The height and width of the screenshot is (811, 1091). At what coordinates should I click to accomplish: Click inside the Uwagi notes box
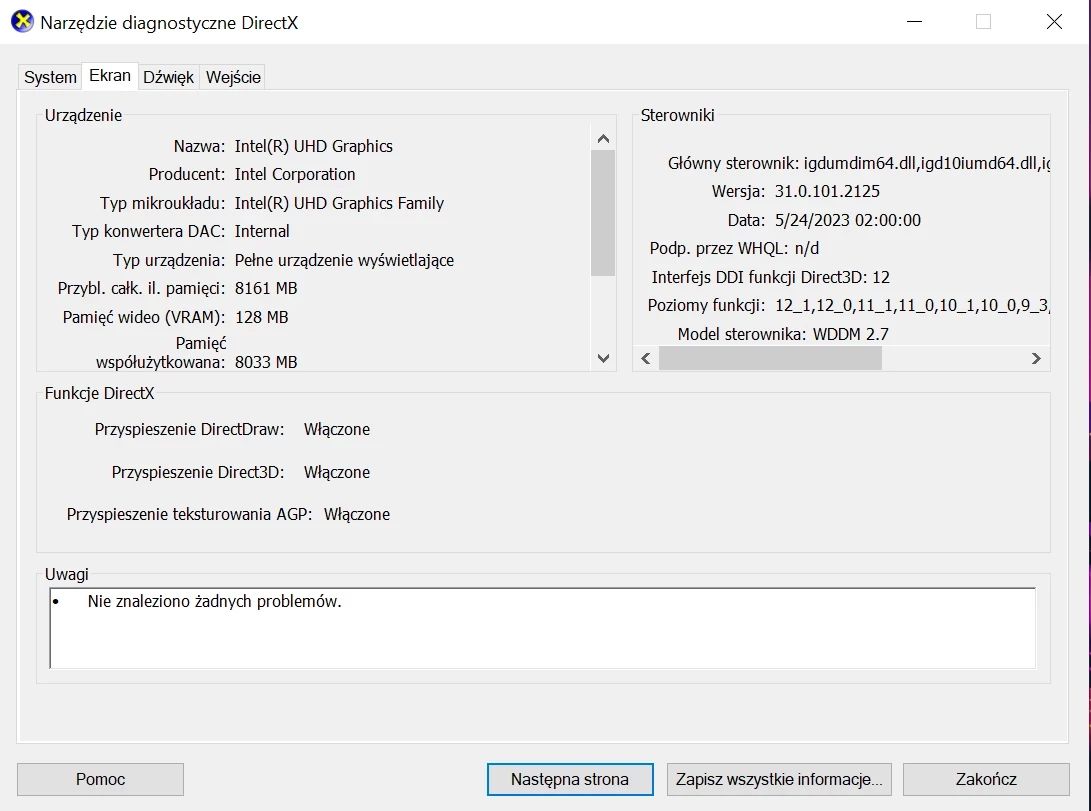point(543,627)
